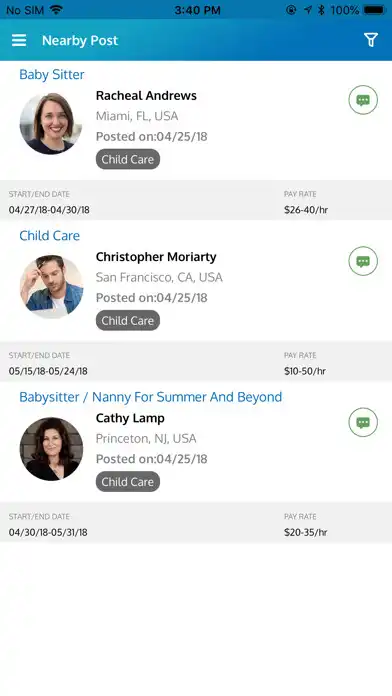Open the Child Care post title
Viewport: 392px width, 696px height.
click(49, 235)
